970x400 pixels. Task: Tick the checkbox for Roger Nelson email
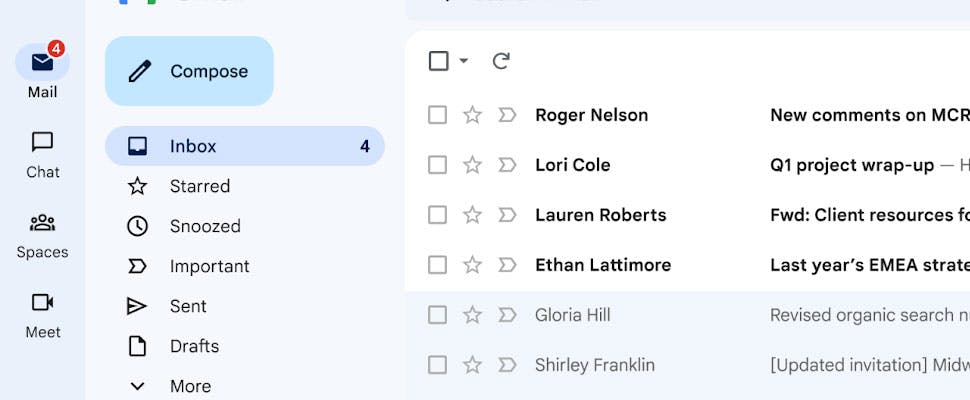[437, 115]
